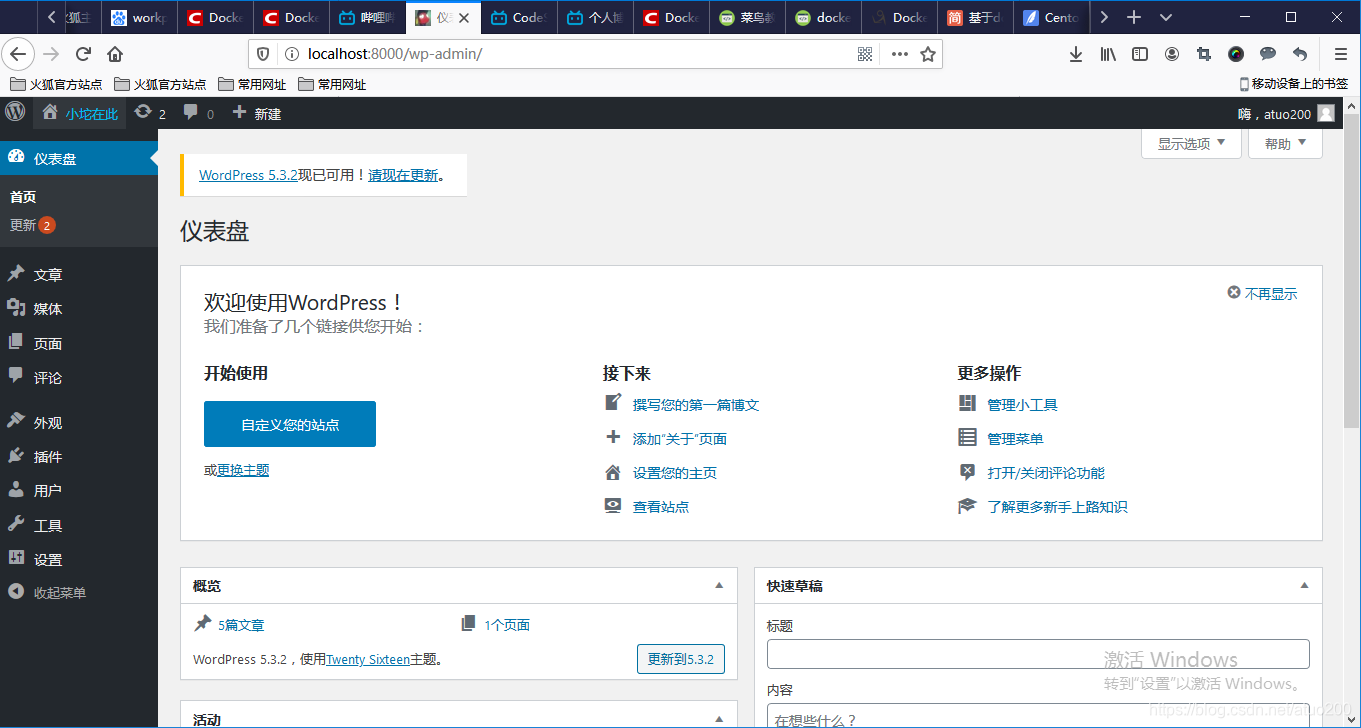This screenshot has height=728, width=1361.
Task: Go back with browser back arrow
Action: tap(18, 54)
